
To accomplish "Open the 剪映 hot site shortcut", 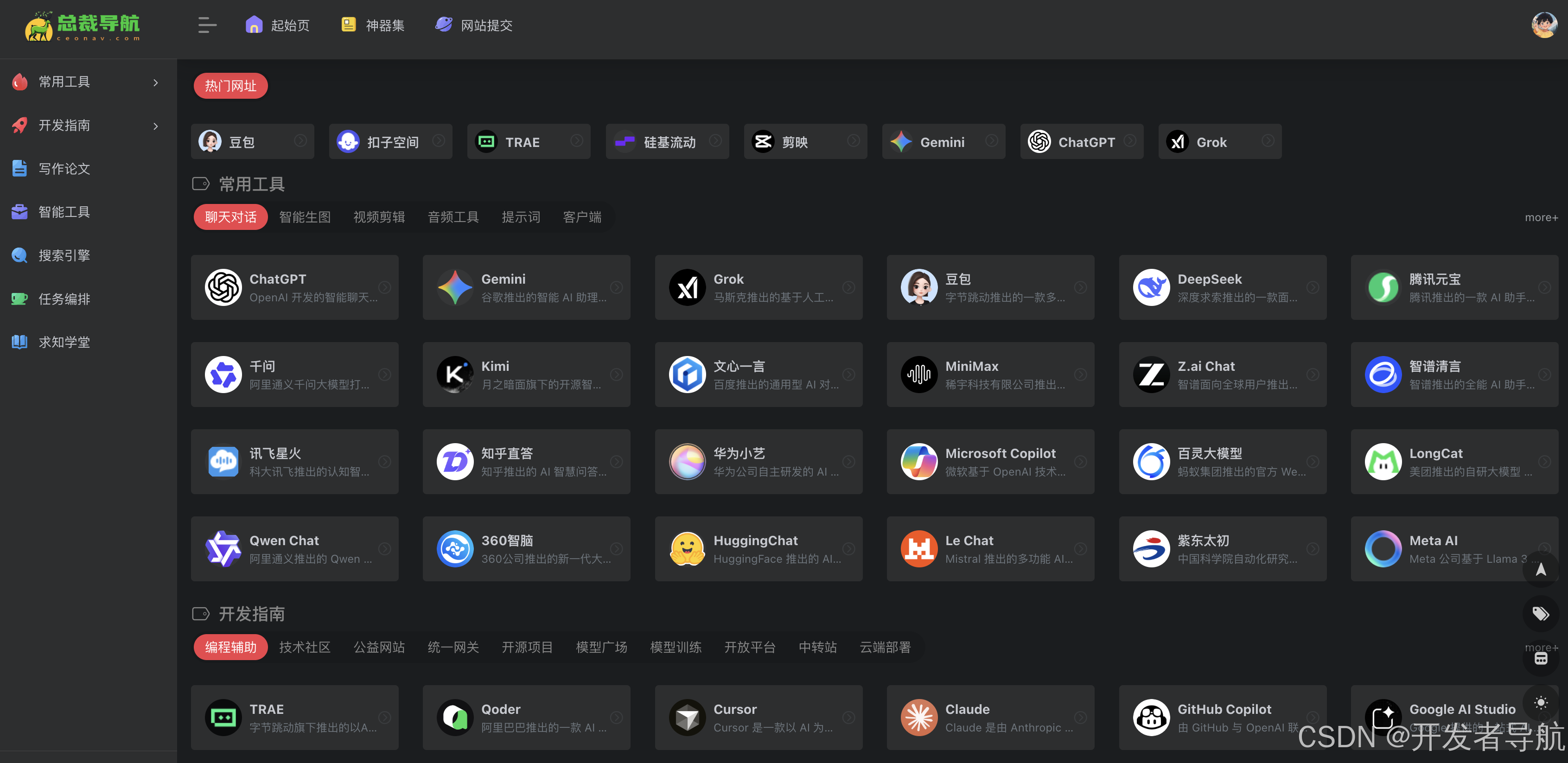I will [x=805, y=142].
